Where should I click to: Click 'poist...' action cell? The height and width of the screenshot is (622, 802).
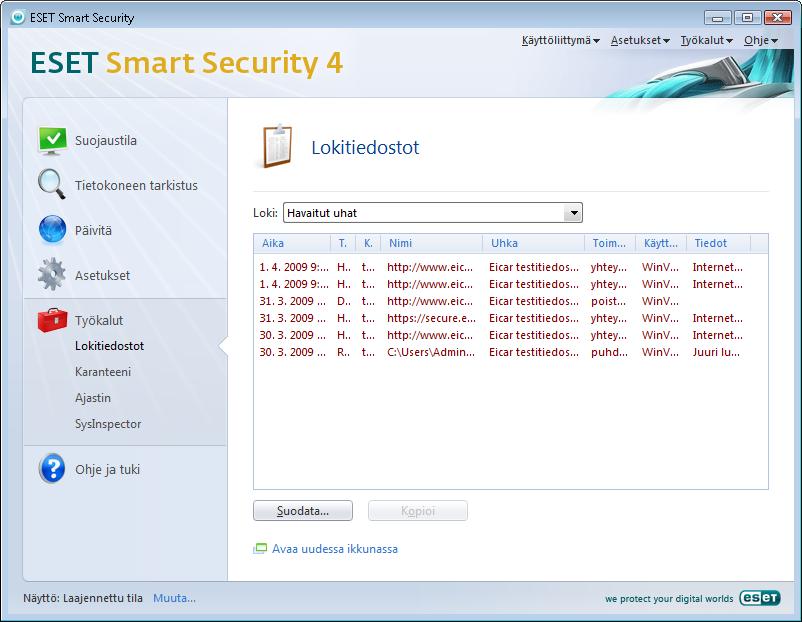609,301
